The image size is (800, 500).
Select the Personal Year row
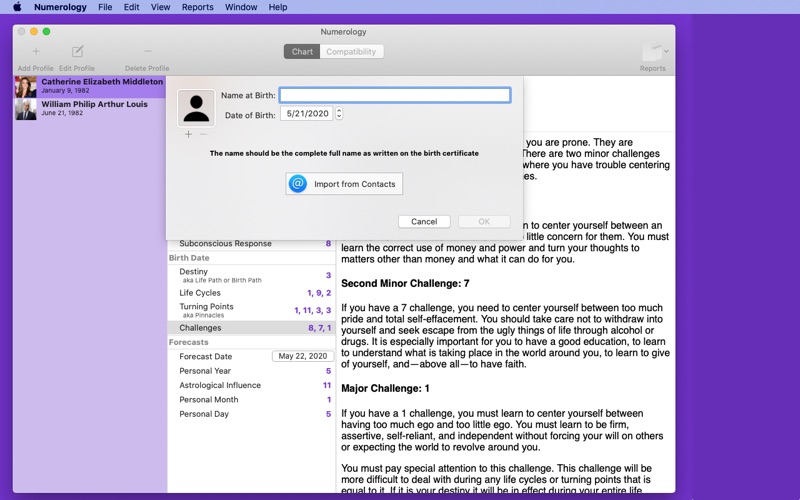251,371
